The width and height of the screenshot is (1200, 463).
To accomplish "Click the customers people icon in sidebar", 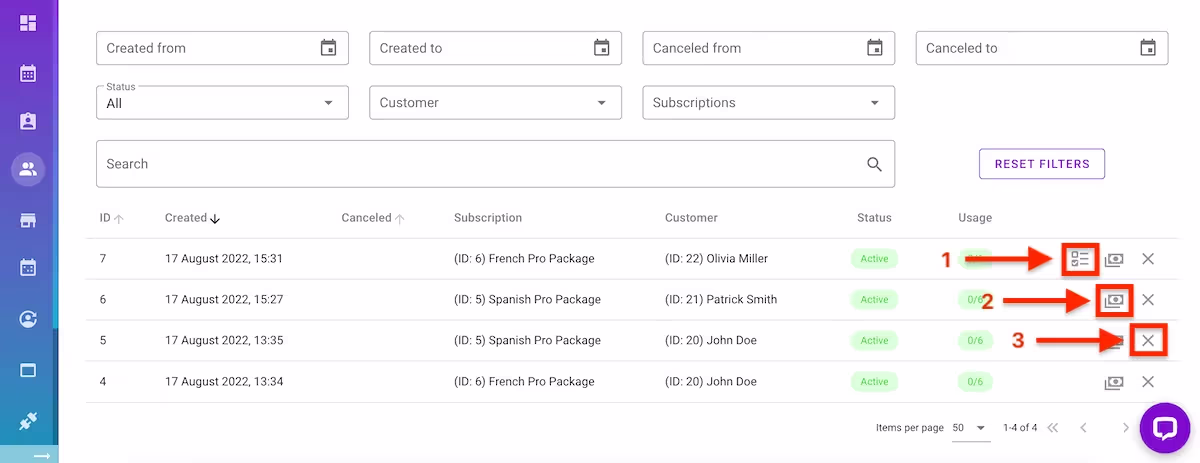I will [x=28, y=169].
